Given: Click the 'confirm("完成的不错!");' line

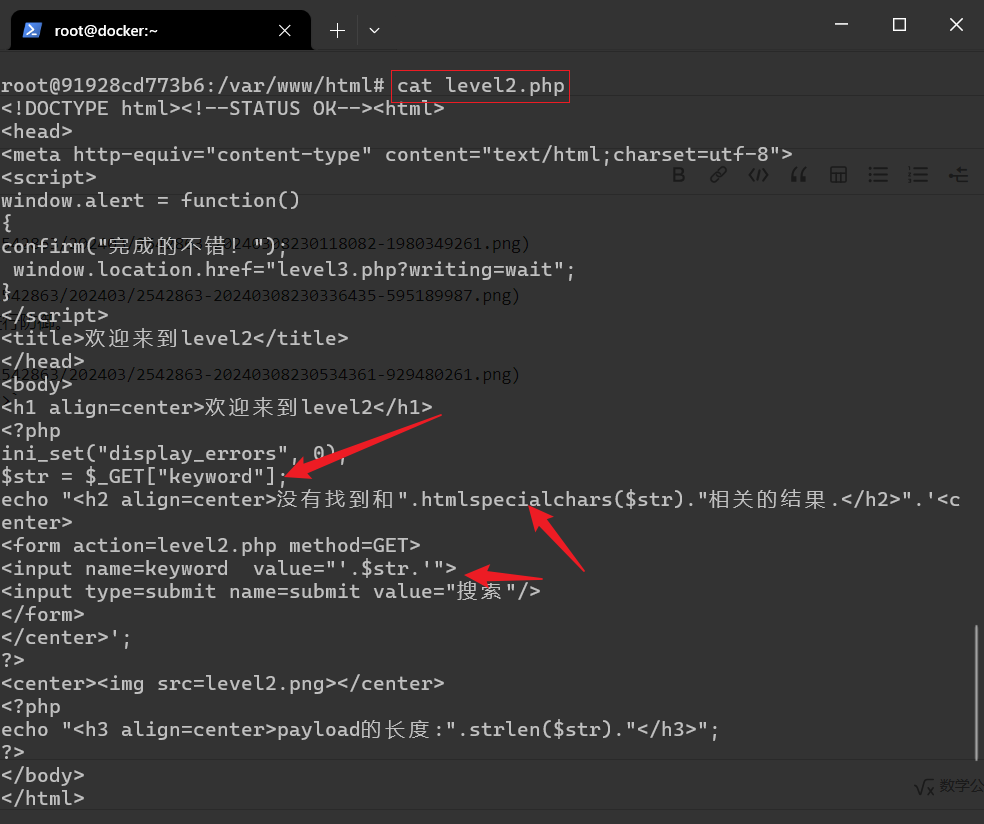Looking at the screenshot, I should click(144, 247).
